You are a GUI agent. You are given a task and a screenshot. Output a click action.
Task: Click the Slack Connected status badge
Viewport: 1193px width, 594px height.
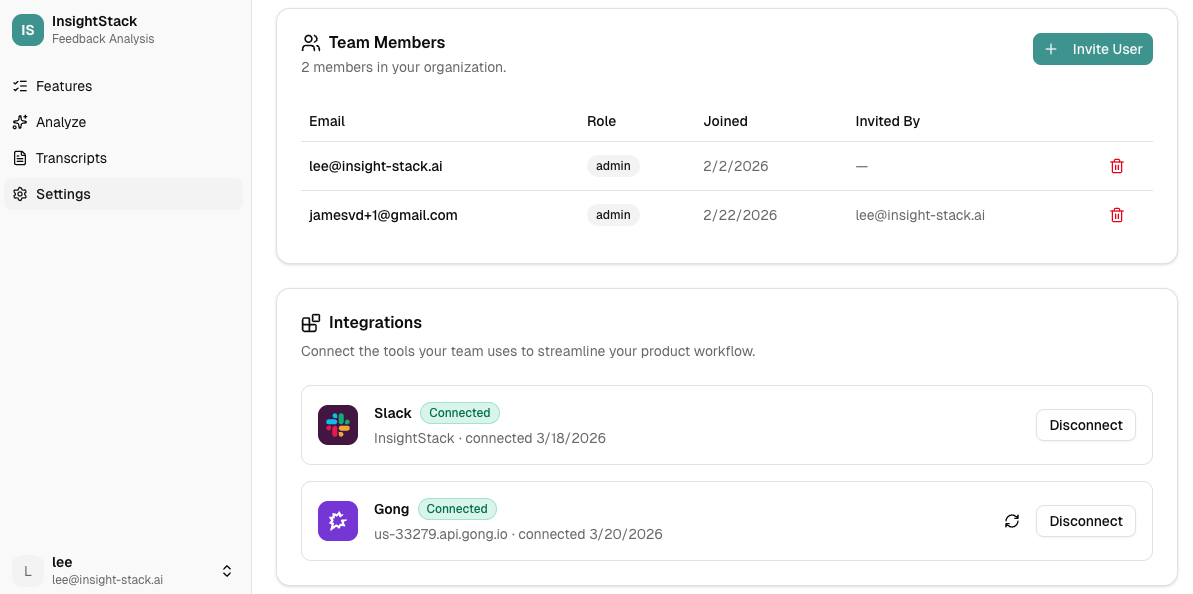coord(459,413)
